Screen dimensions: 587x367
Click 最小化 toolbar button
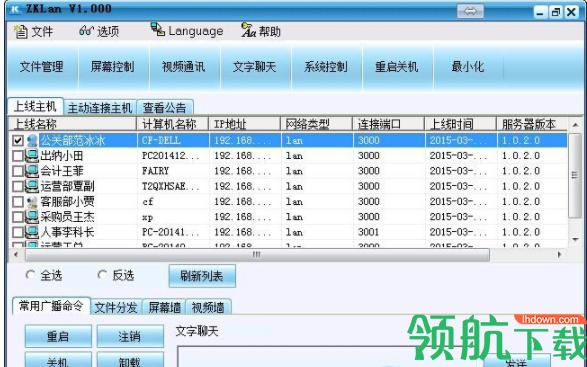tap(468, 67)
